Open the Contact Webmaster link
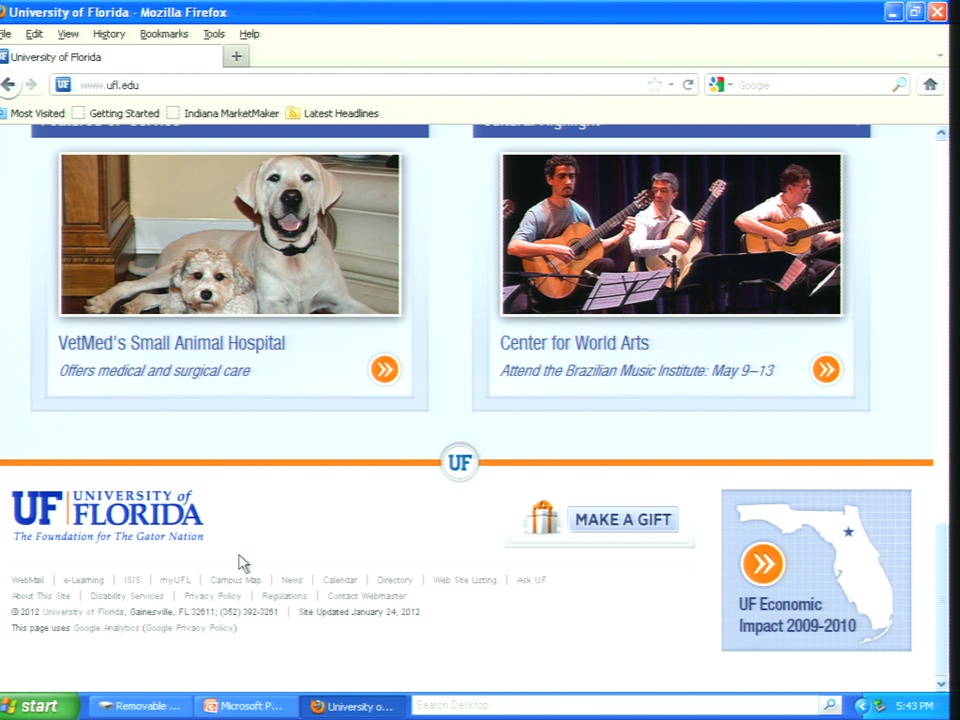Image resolution: width=960 pixels, height=720 pixels. (x=367, y=596)
